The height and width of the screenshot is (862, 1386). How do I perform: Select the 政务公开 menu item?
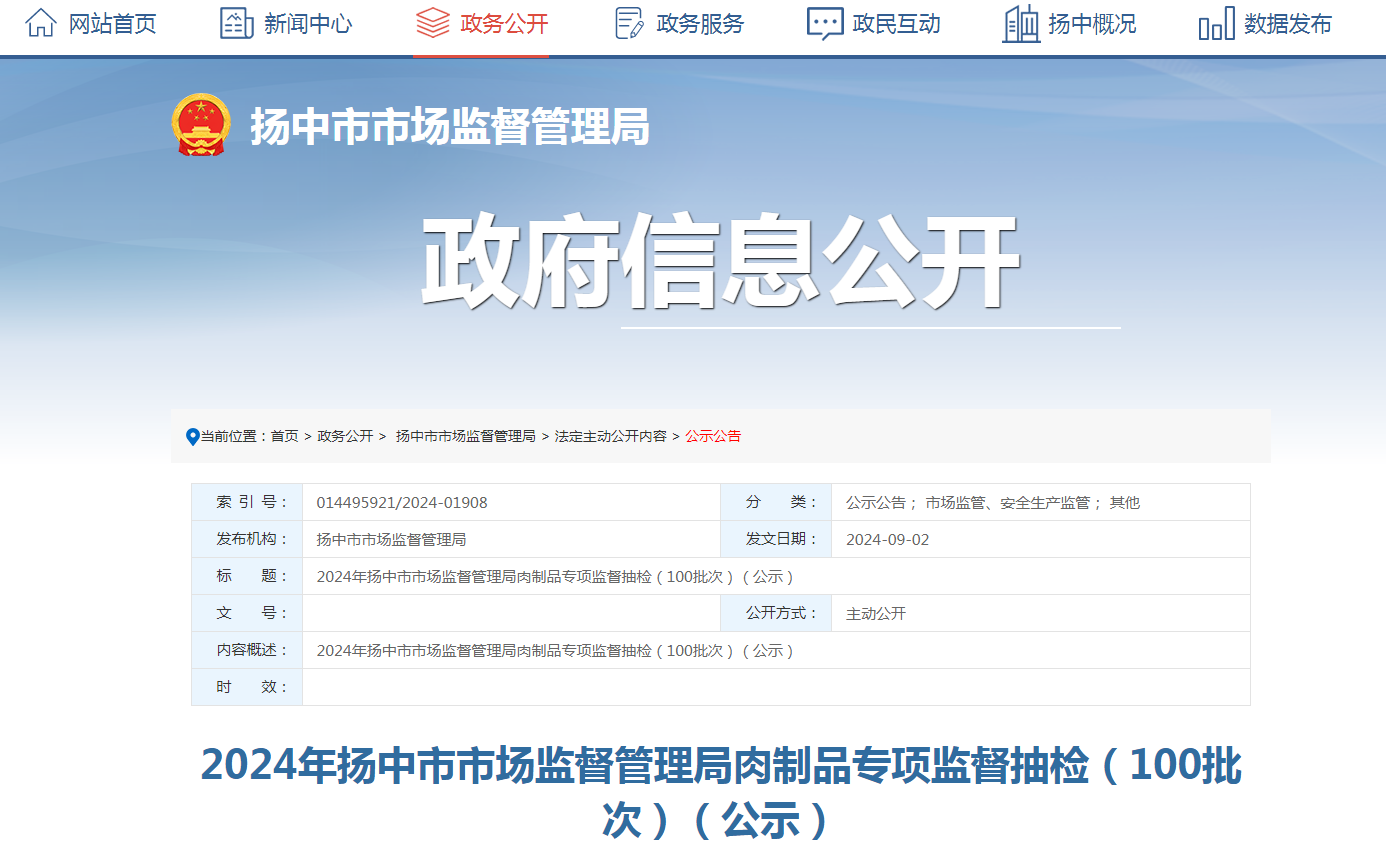[x=504, y=24]
